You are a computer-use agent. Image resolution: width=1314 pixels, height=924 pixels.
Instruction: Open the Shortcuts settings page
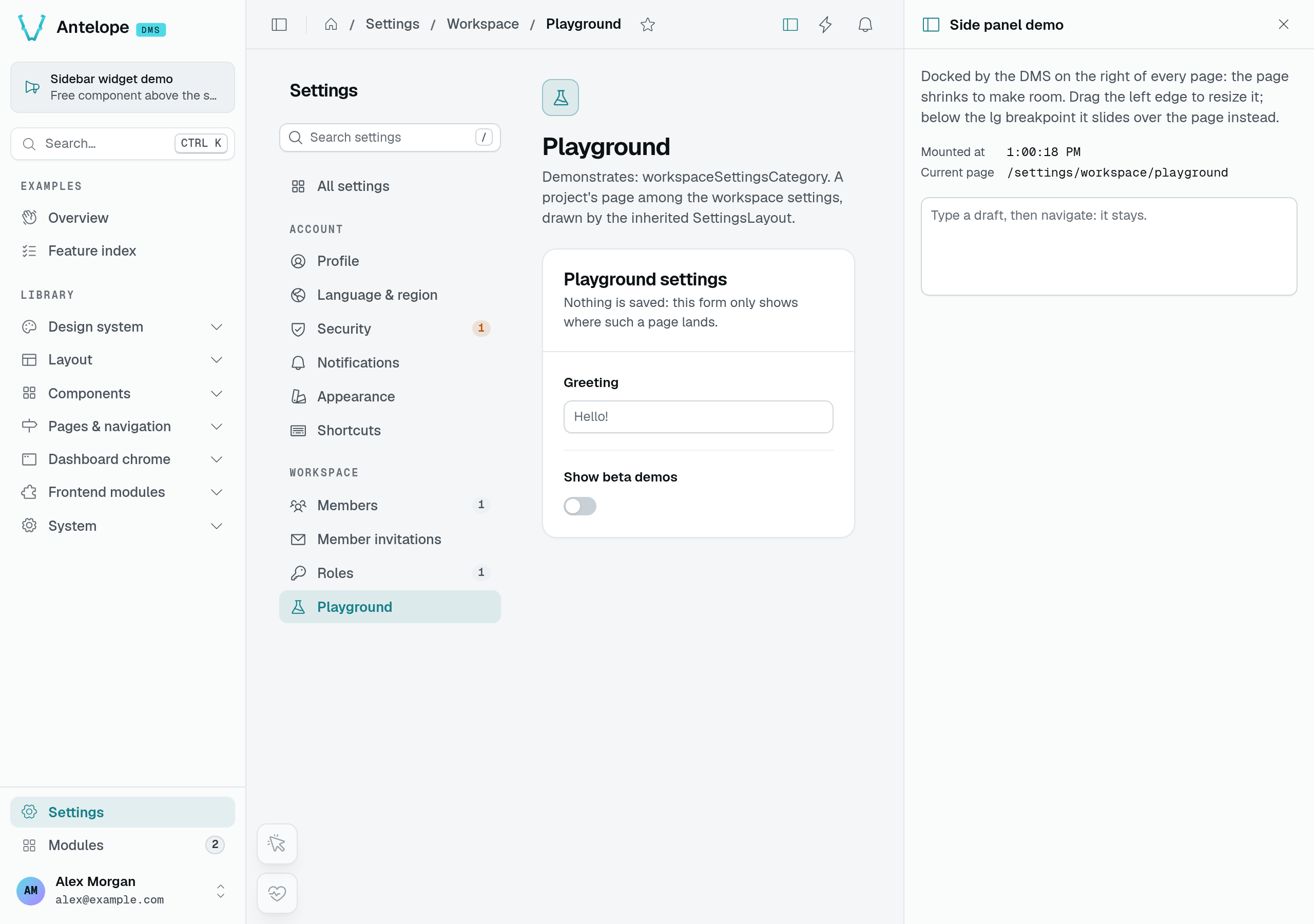[x=390, y=430]
